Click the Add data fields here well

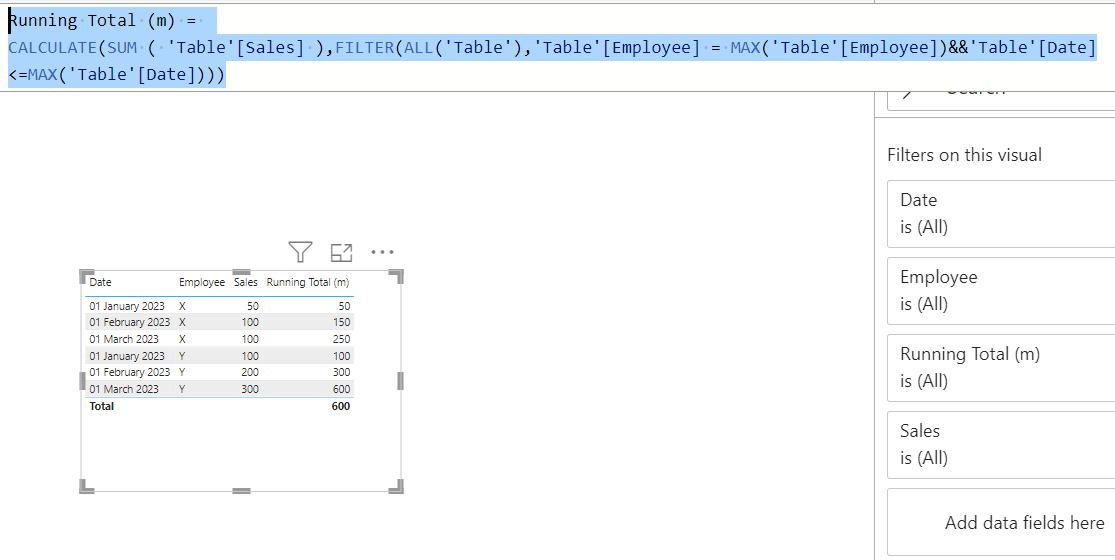[x=1001, y=522]
